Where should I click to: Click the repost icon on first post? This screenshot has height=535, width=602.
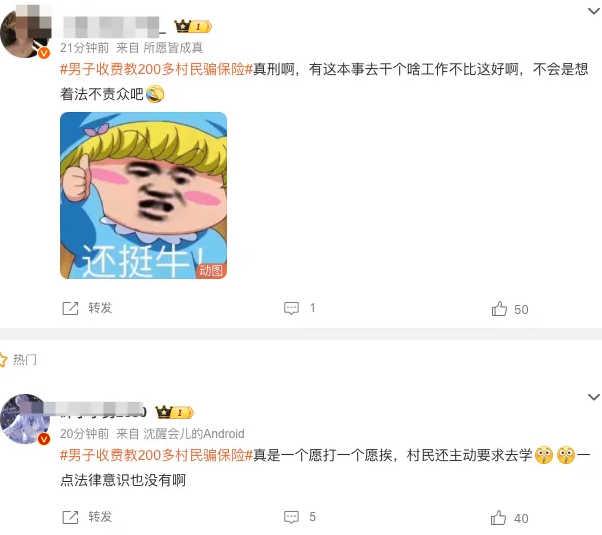tap(70, 308)
